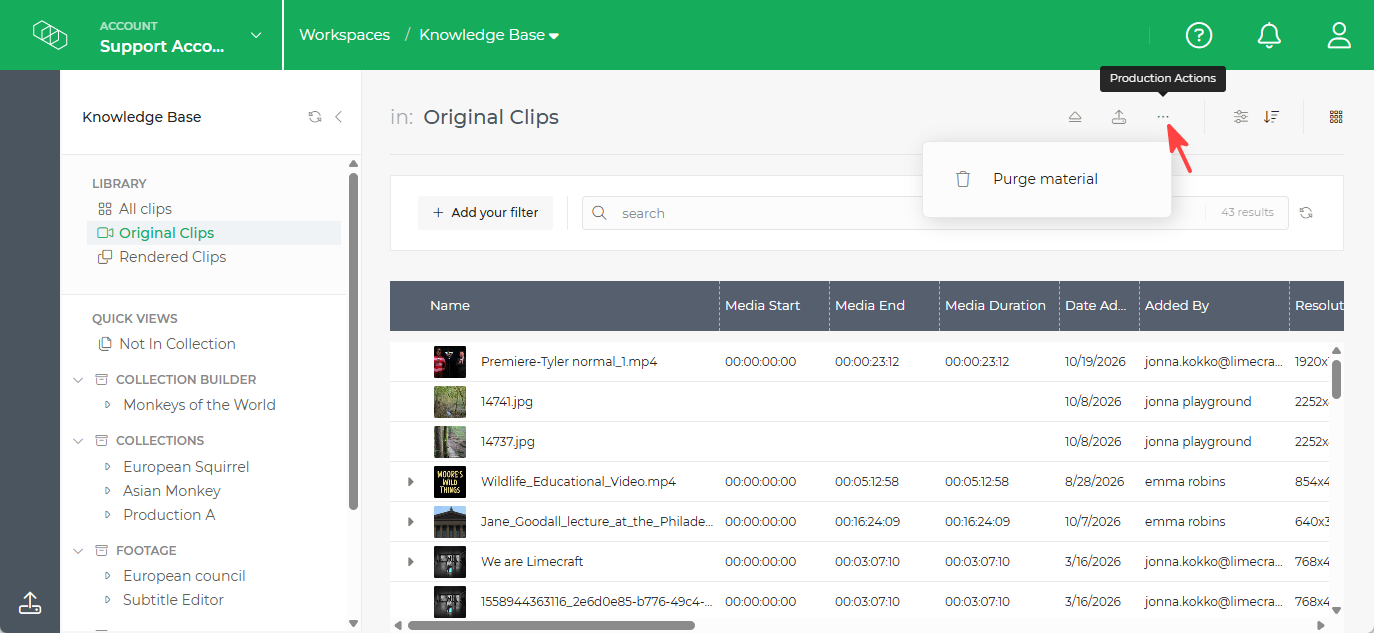Collapse the Collections section
This screenshot has width=1374, height=633.
click(x=78, y=441)
